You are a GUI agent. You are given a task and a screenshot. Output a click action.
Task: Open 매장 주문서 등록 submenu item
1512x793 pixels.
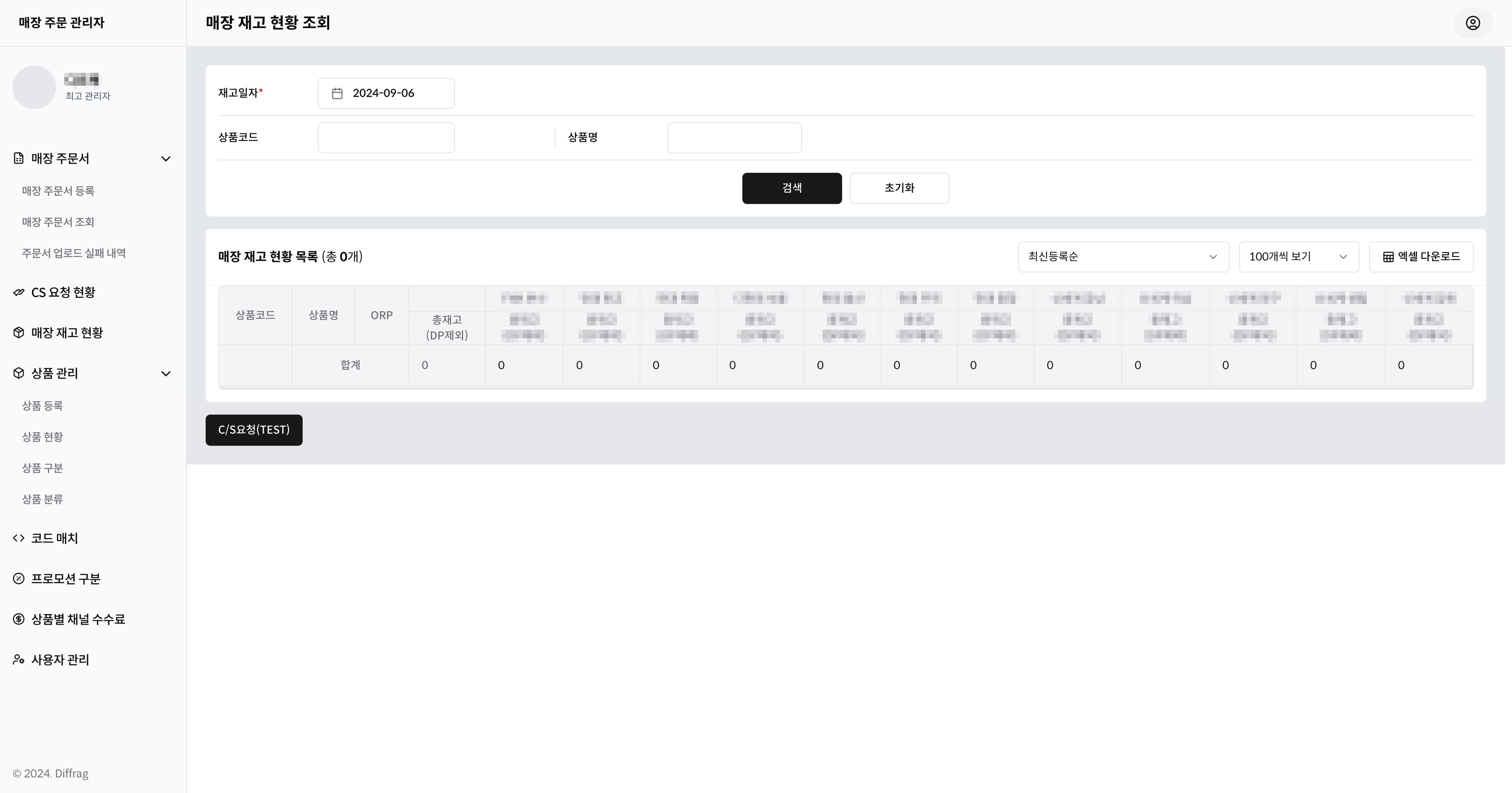pyautogui.click(x=58, y=190)
